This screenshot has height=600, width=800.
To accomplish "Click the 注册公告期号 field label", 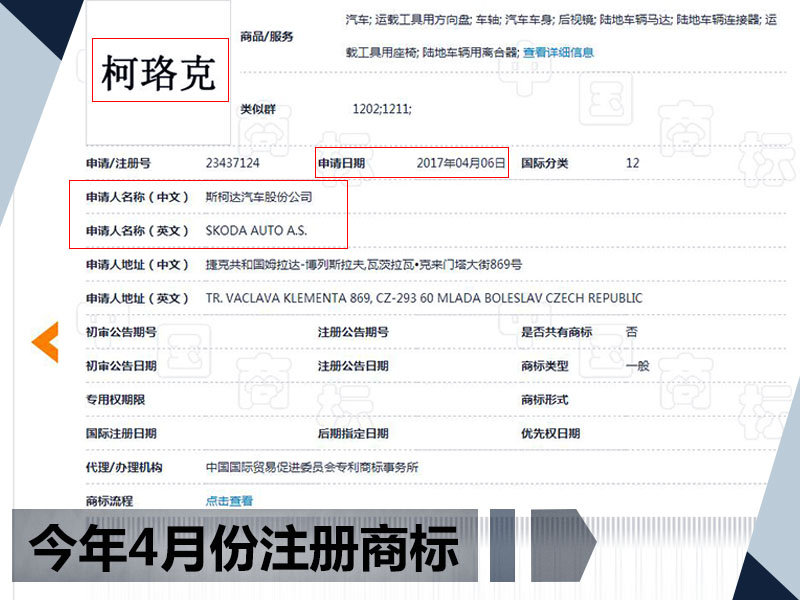I will coord(353,332).
